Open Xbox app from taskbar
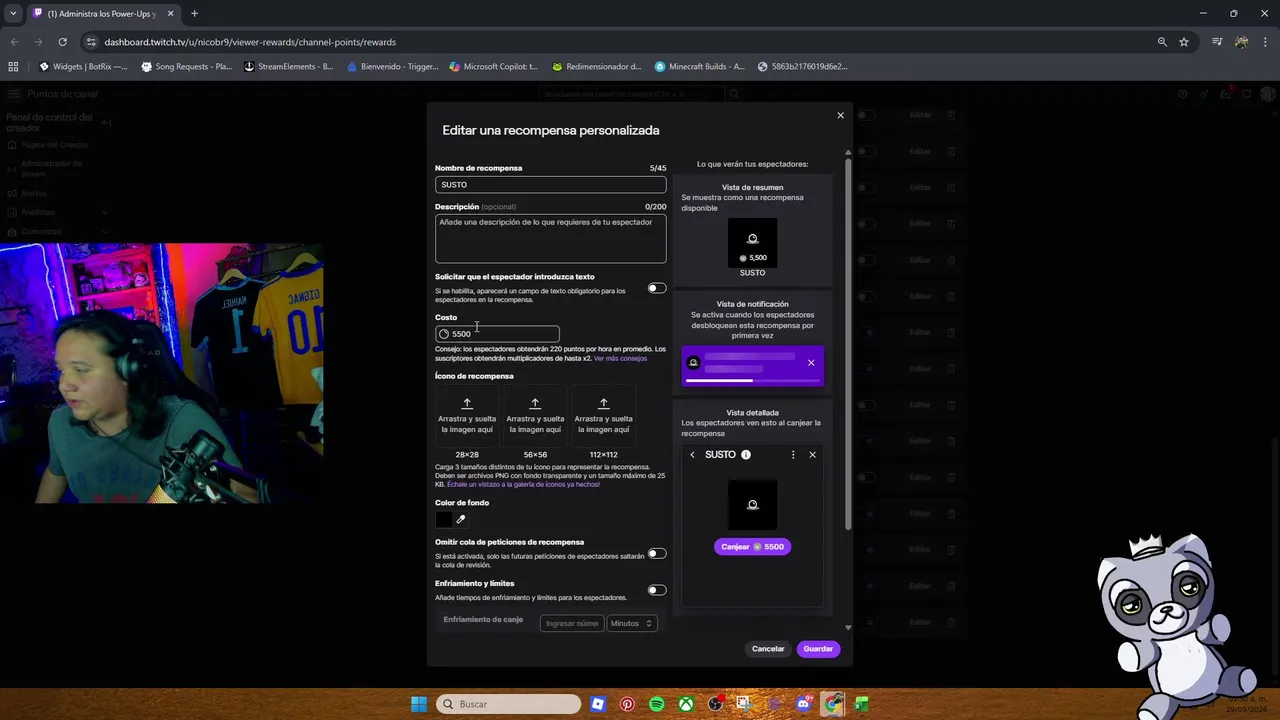This screenshot has width=1280, height=720. (686, 704)
